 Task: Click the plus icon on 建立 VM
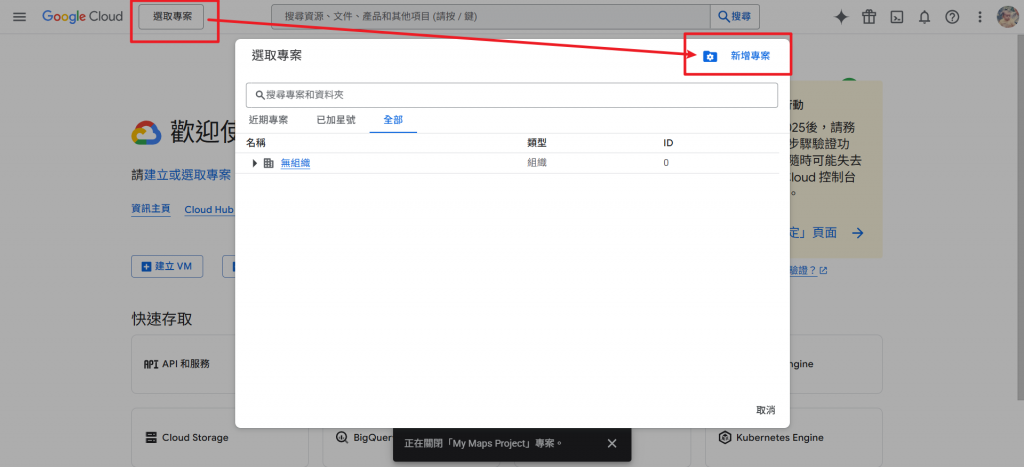click(x=146, y=266)
